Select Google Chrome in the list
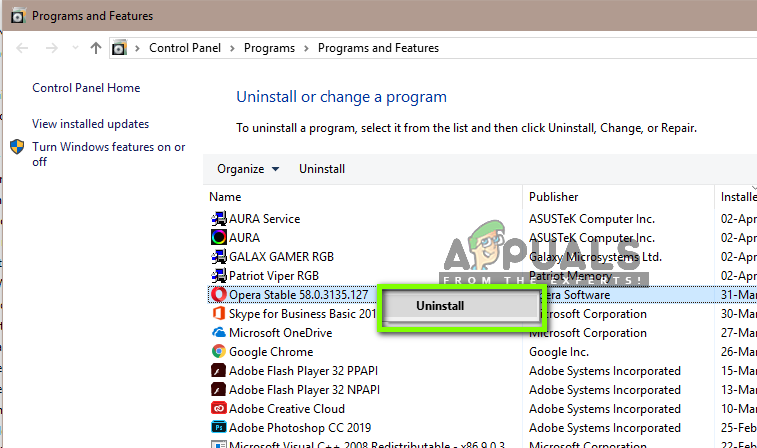757x448 pixels. point(271,352)
